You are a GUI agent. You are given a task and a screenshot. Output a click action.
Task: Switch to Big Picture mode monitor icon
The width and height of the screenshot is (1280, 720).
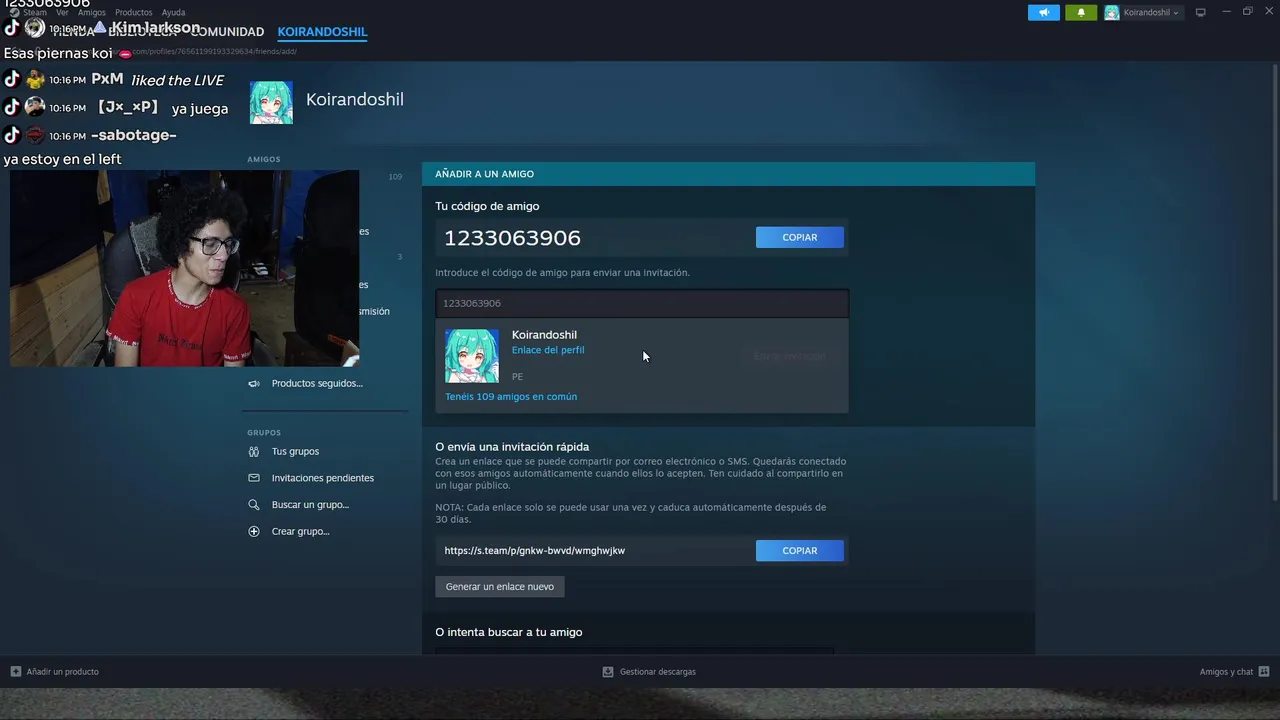point(1201,13)
